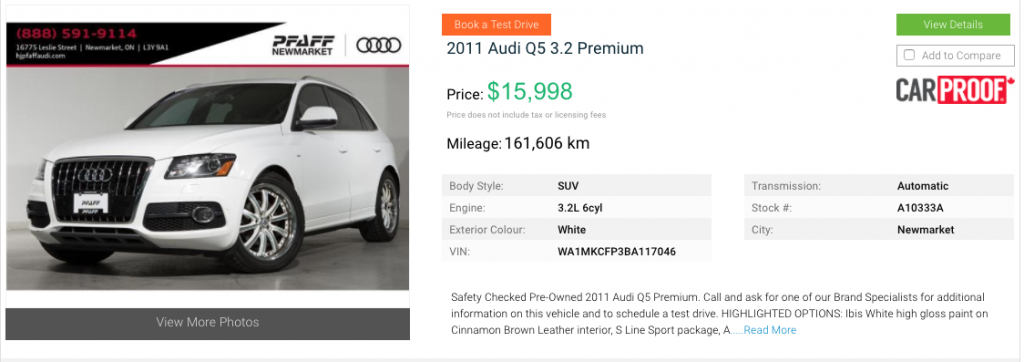This screenshot has width=1024, height=362.
Task: Open View More Photos gallery
Action: pos(208,323)
